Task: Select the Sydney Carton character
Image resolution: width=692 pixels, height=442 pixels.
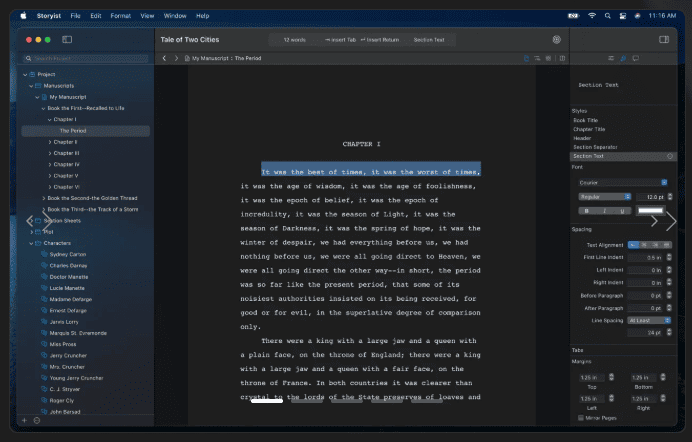Action: 68,255
